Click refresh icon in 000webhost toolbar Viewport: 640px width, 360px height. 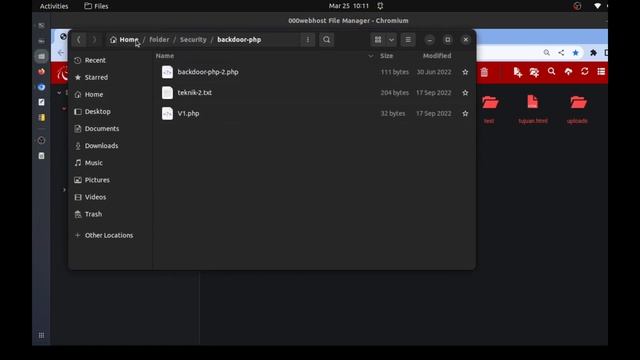[x=585, y=72]
